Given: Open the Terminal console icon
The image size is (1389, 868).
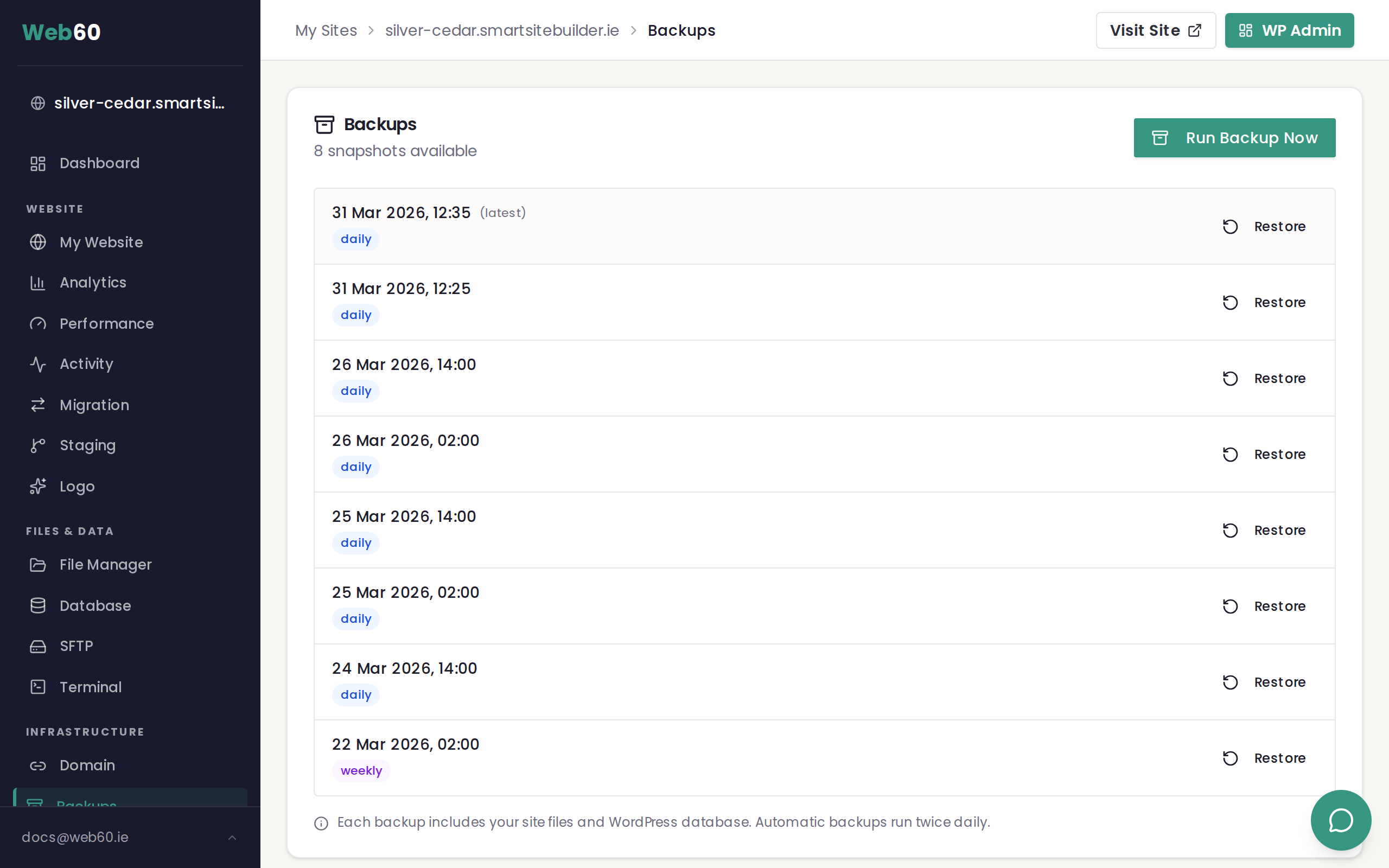Looking at the screenshot, I should coord(38,687).
